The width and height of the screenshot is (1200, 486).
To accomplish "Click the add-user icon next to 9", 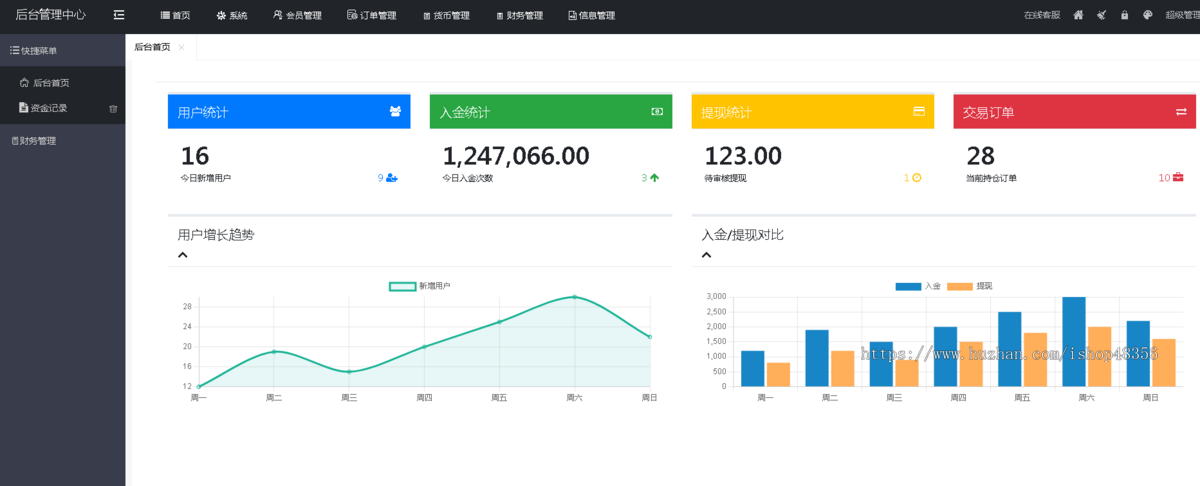I will click(392, 178).
